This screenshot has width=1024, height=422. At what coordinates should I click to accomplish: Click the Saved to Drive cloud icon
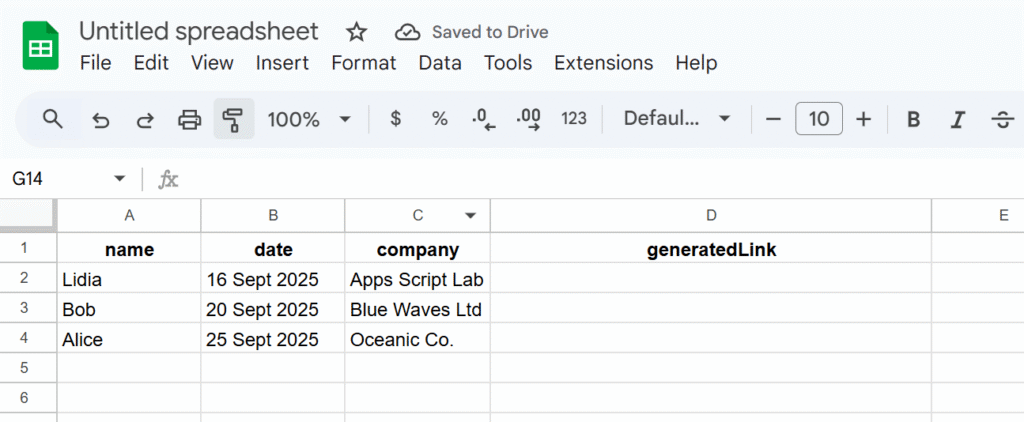coord(407,32)
